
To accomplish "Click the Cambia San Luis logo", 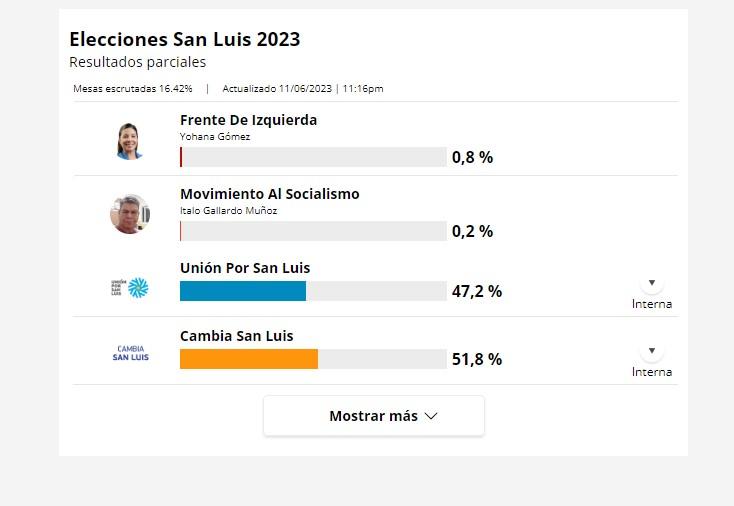I will [x=130, y=352].
